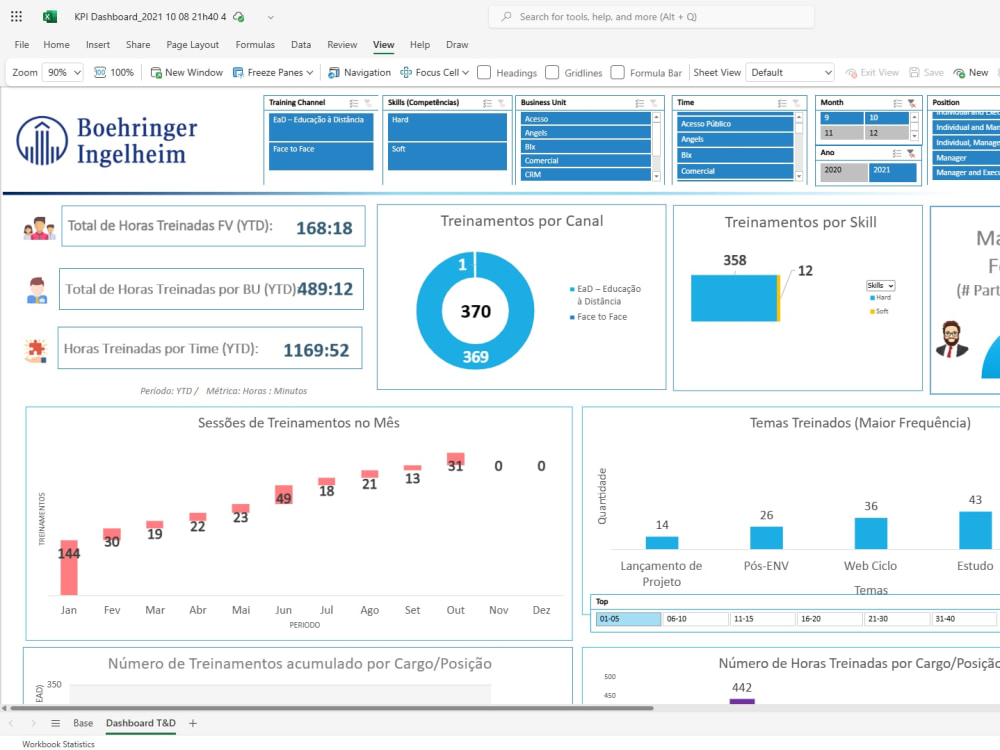
Task: Toggle the Formula Bar checkbox
Action: 617,72
